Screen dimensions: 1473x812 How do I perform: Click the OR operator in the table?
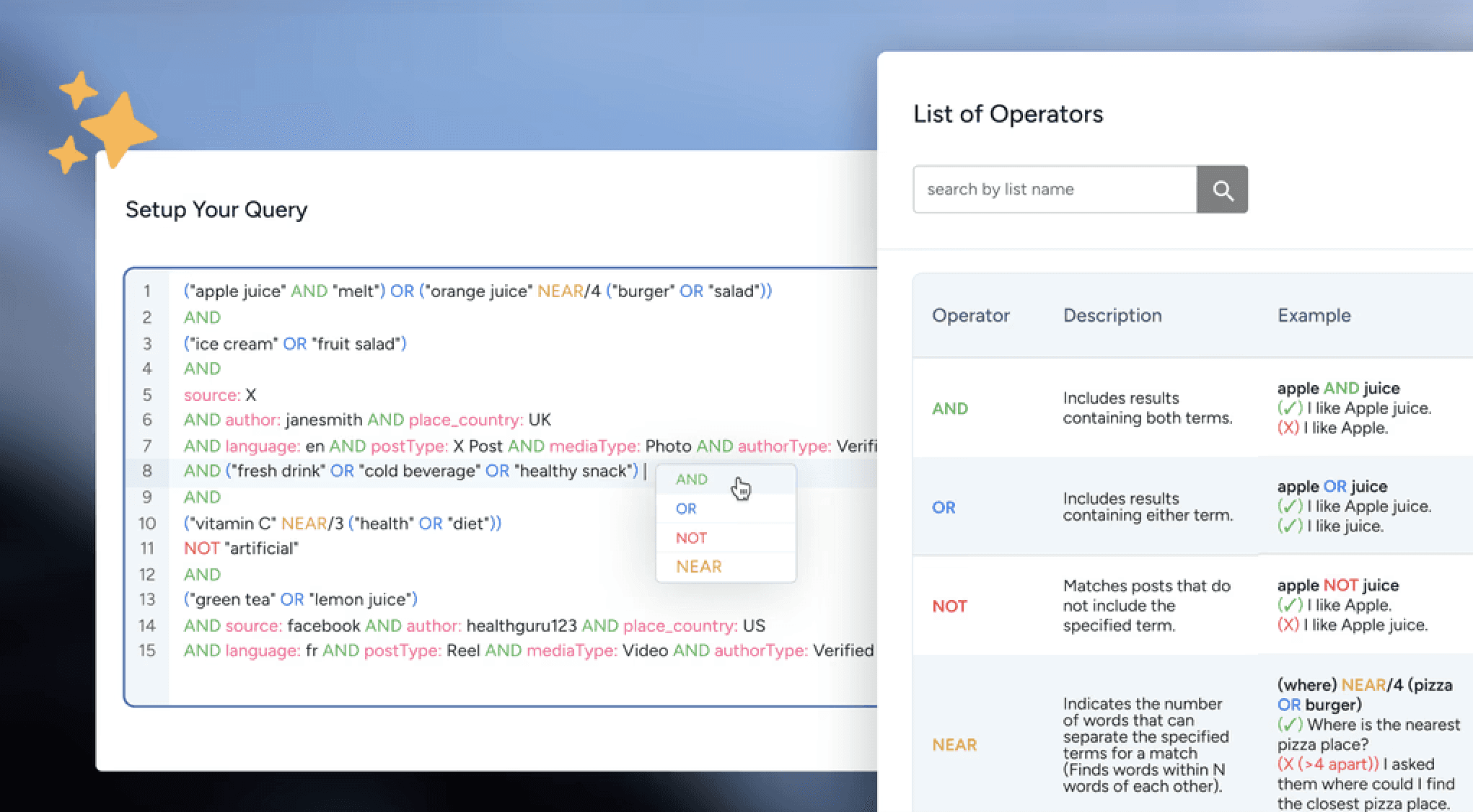pyautogui.click(x=944, y=508)
